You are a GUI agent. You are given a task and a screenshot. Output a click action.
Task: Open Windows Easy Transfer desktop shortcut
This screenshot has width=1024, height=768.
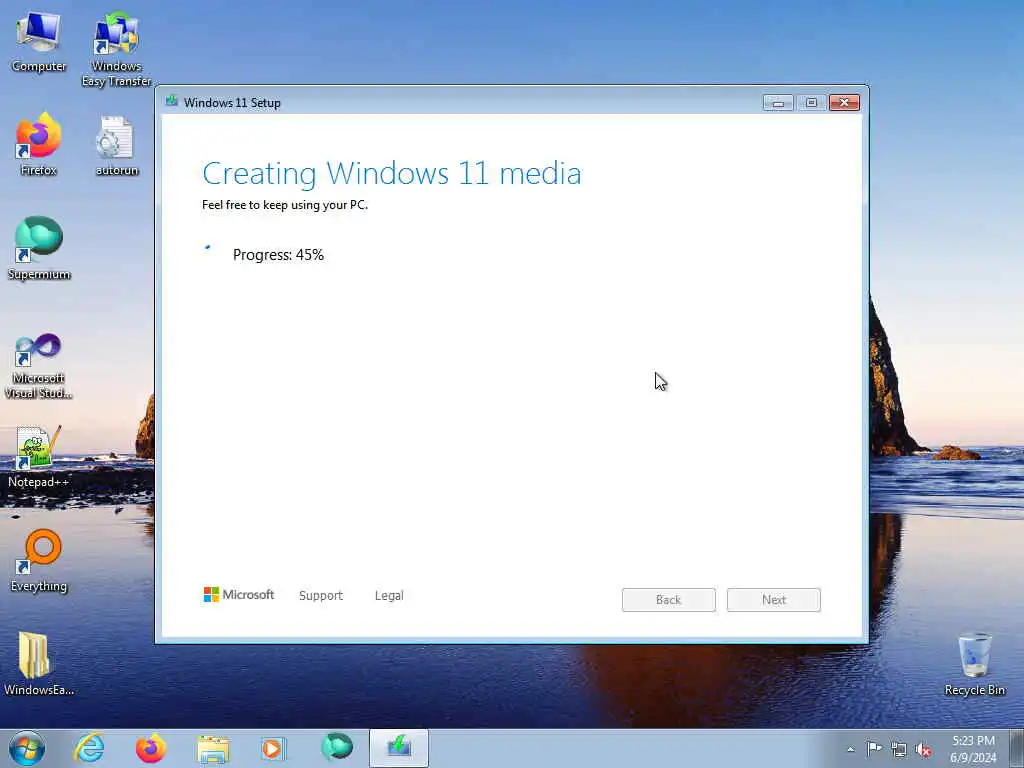pos(116,50)
